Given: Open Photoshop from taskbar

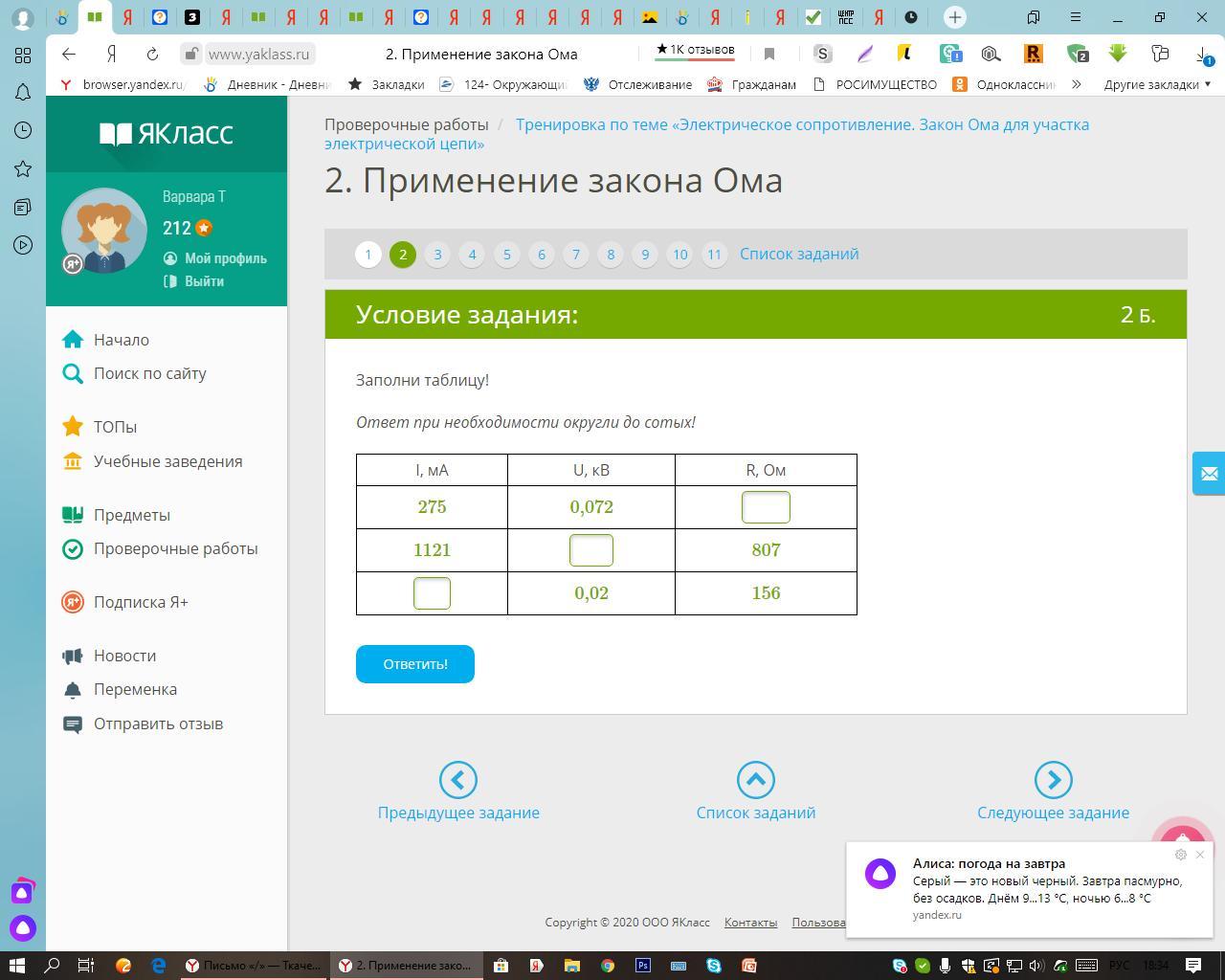Looking at the screenshot, I should pyautogui.click(x=643, y=966).
